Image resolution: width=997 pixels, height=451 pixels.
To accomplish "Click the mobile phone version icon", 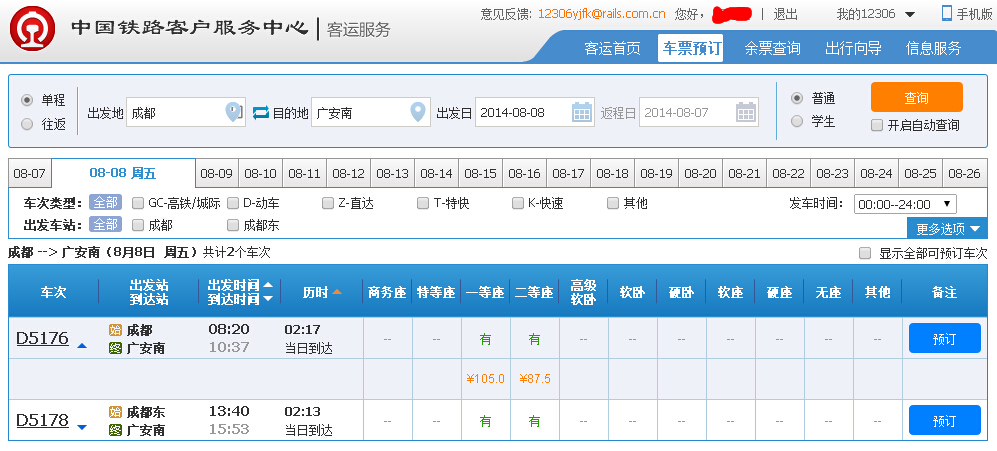I will tap(947, 14).
